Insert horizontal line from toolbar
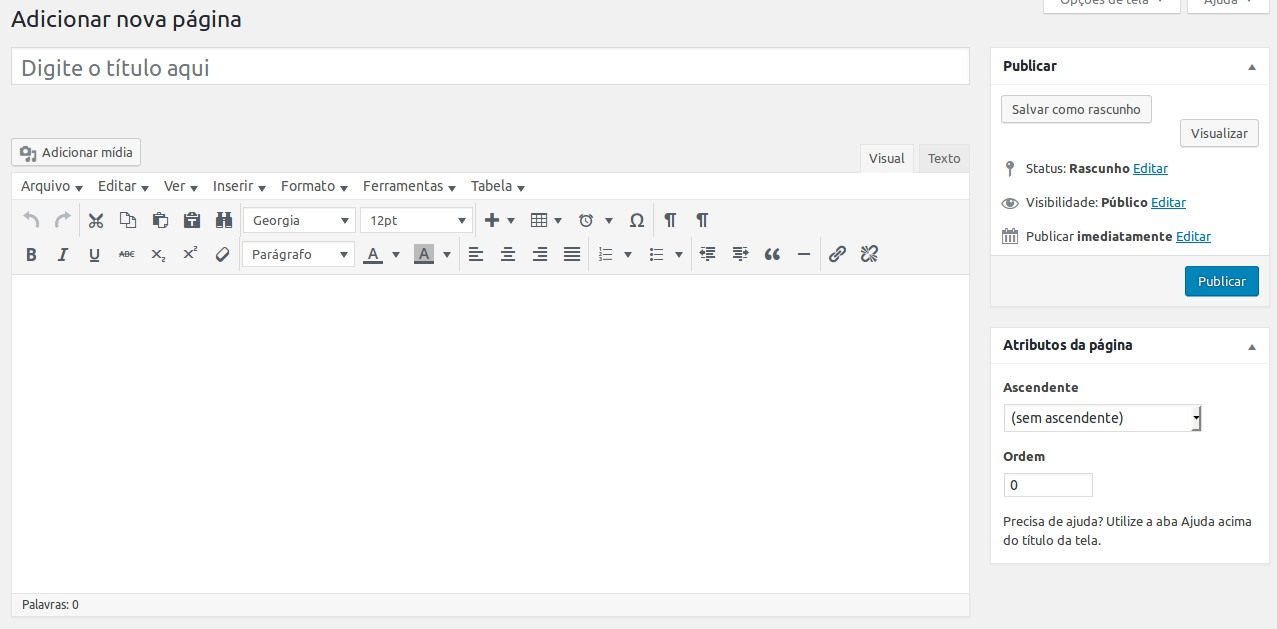This screenshot has height=629, width=1277. tap(803, 255)
